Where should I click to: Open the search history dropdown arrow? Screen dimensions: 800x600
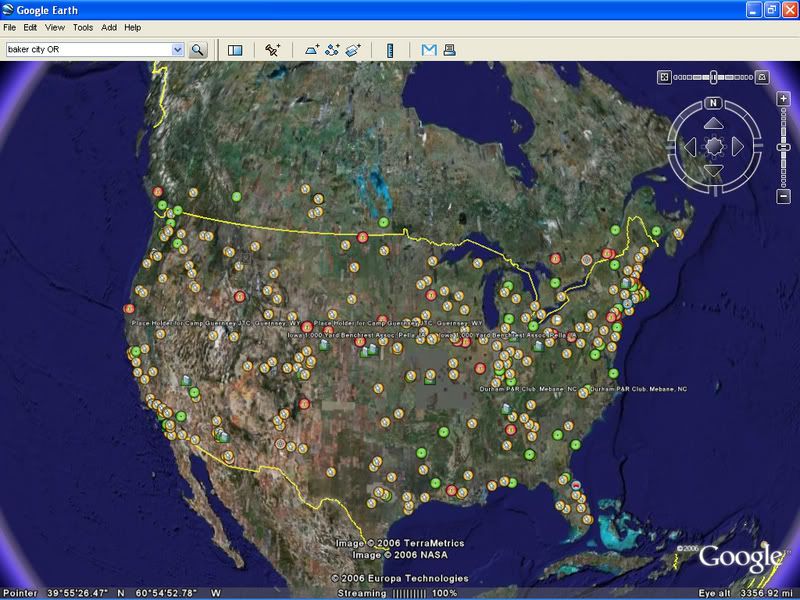[x=178, y=49]
